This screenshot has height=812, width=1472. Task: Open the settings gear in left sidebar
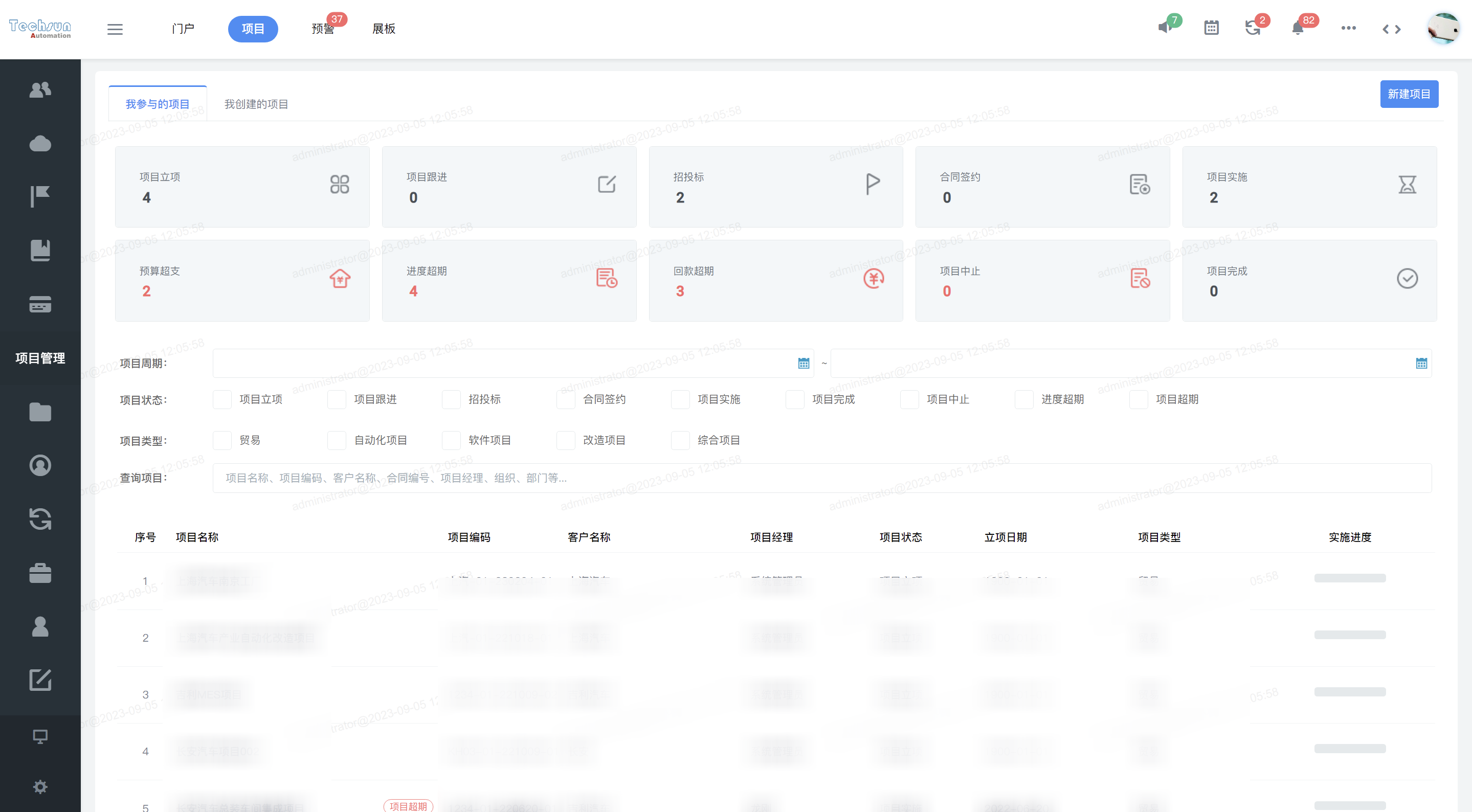tap(40, 787)
